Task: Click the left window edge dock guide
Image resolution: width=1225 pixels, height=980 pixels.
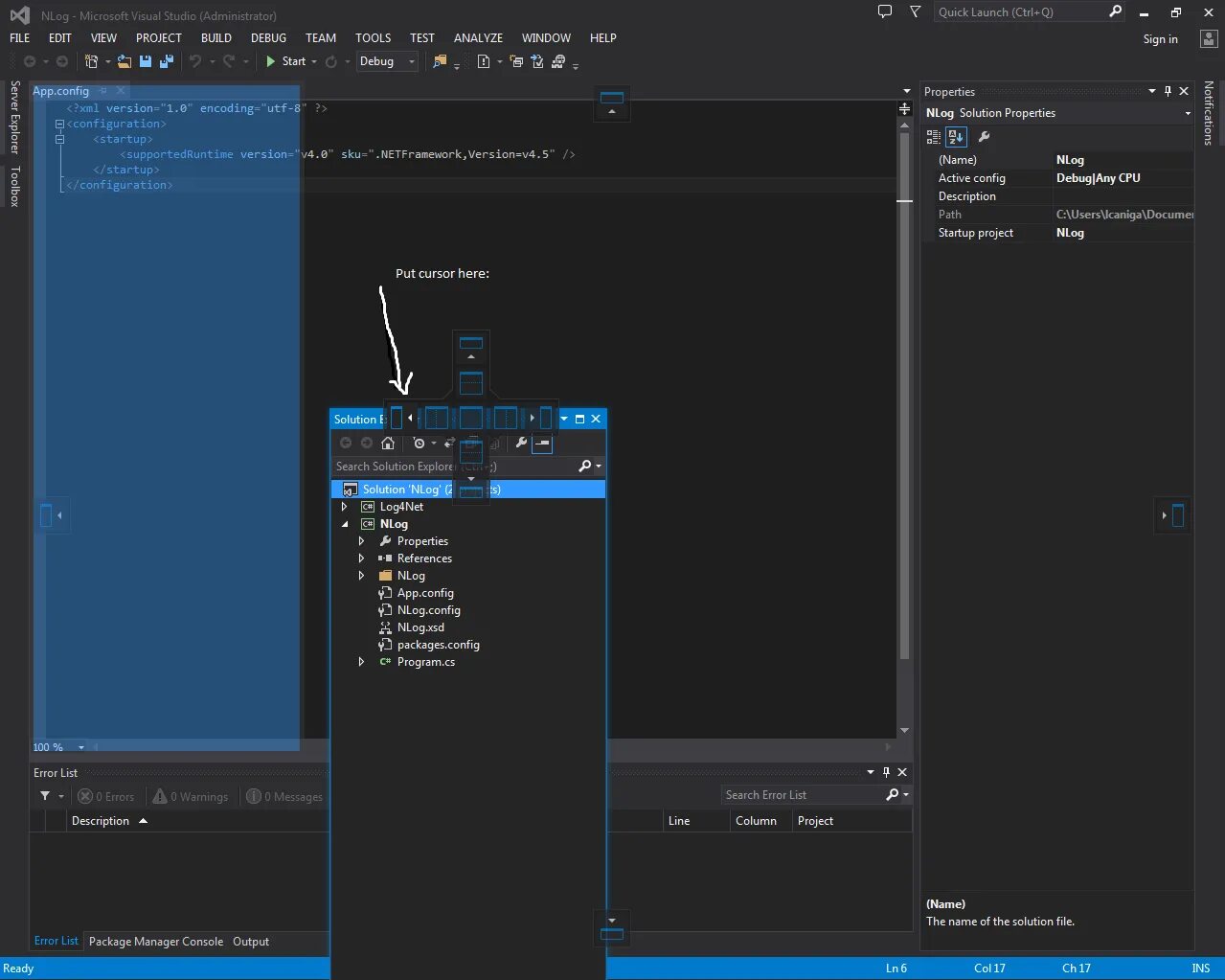Action: [x=52, y=515]
